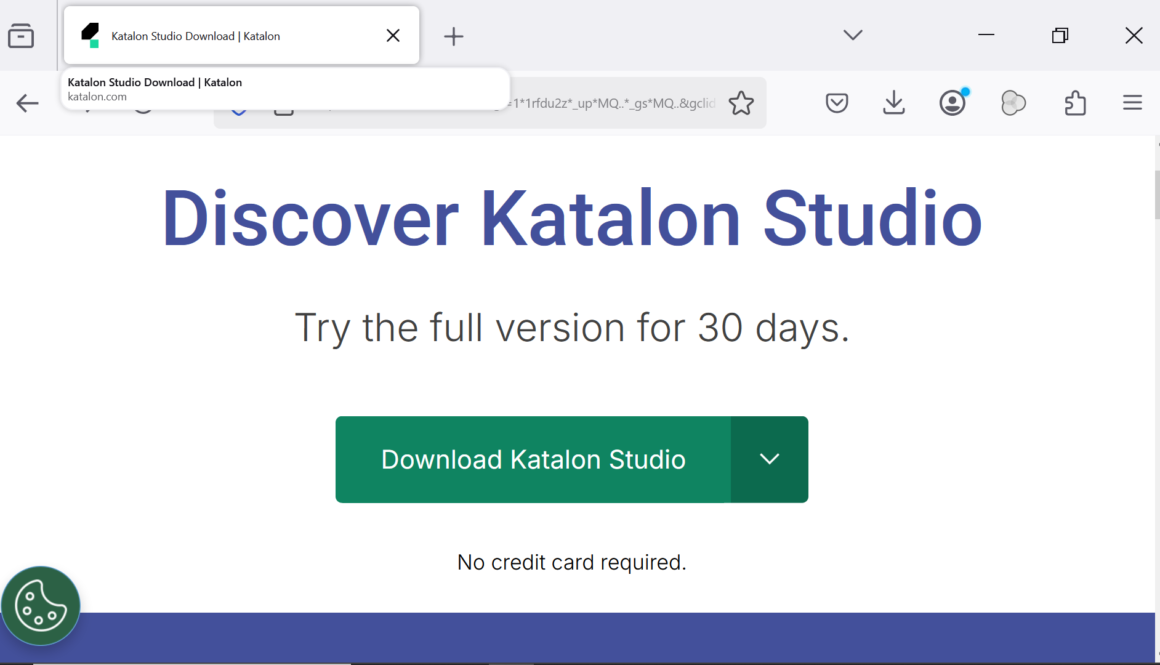This screenshot has width=1160, height=665.
Task: Open Firefox View in the top-left corner
Action: pyautogui.click(x=21, y=35)
